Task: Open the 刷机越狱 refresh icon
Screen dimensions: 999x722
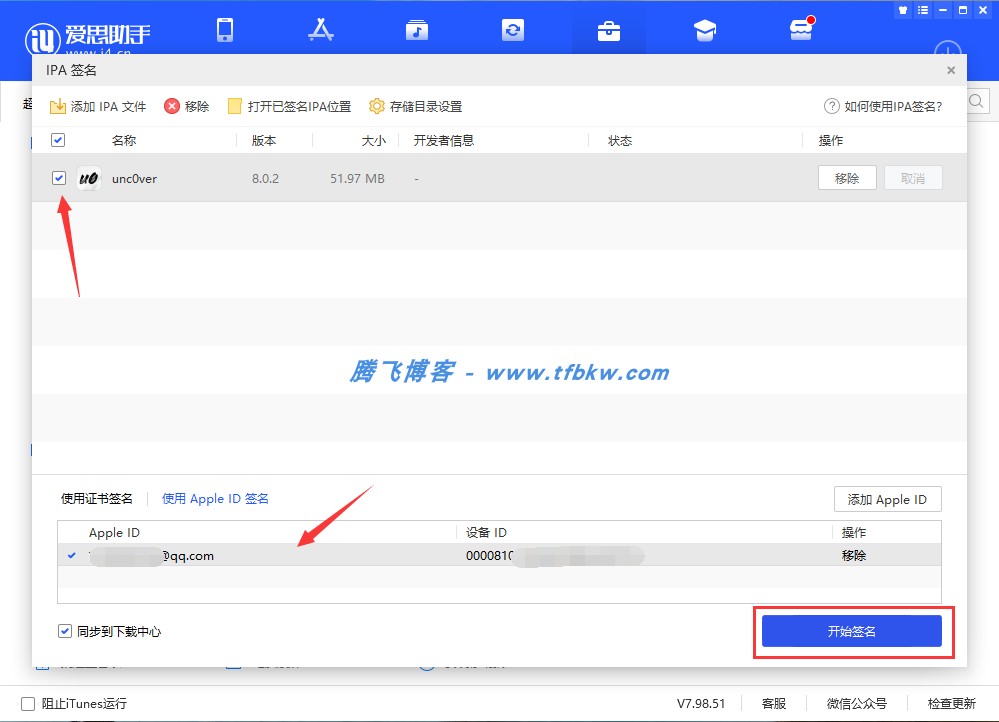Action: [513, 30]
